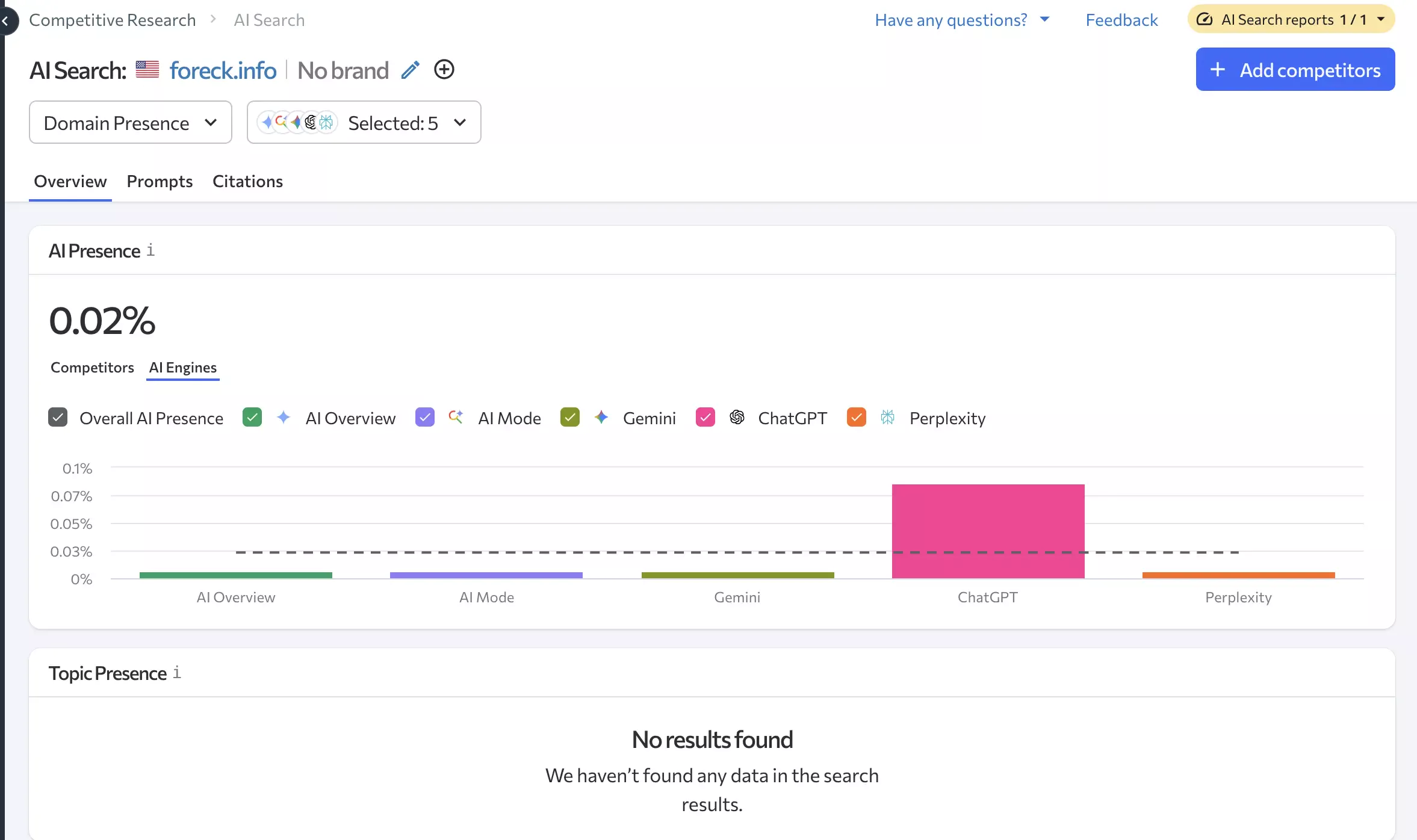Go to Competitive Research breadcrumb
The image size is (1417, 840).
point(113,20)
